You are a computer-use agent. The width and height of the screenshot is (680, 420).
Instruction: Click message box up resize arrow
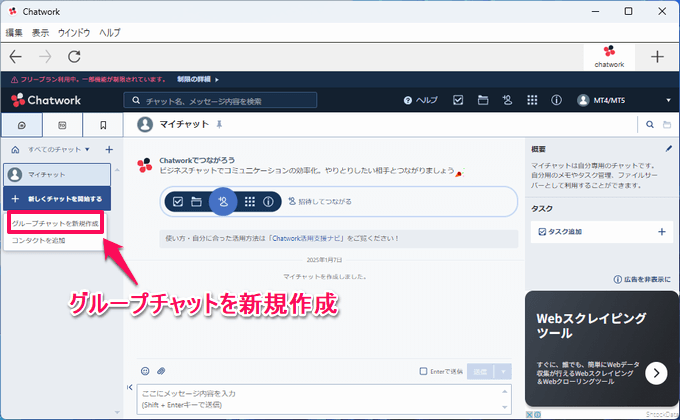505,391
